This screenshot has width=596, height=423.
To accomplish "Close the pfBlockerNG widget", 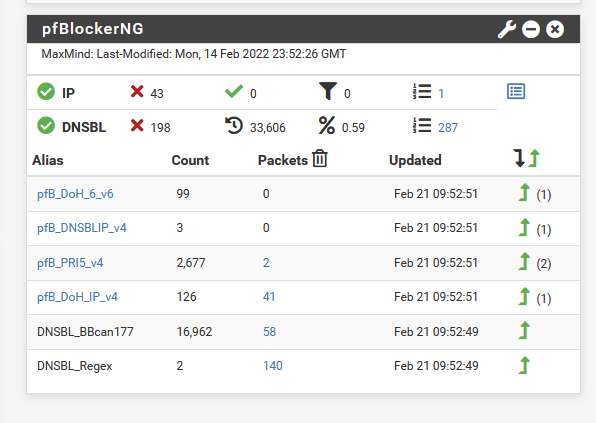I will (x=555, y=29).
